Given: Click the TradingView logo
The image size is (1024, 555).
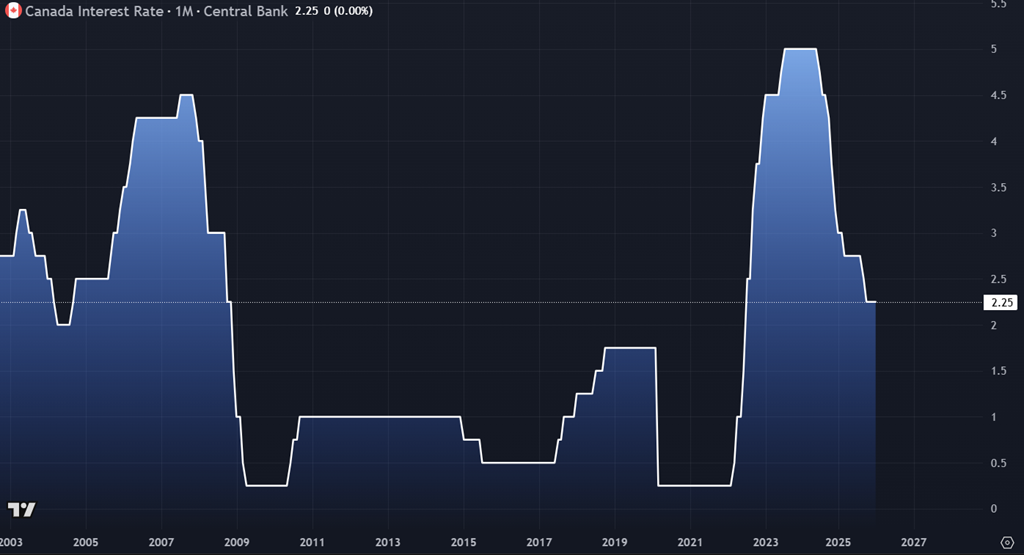Looking at the screenshot, I should coord(21,509).
